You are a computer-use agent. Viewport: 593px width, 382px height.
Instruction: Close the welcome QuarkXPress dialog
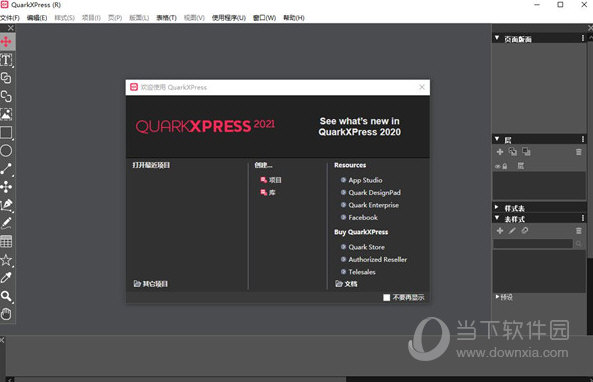click(x=422, y=87)
